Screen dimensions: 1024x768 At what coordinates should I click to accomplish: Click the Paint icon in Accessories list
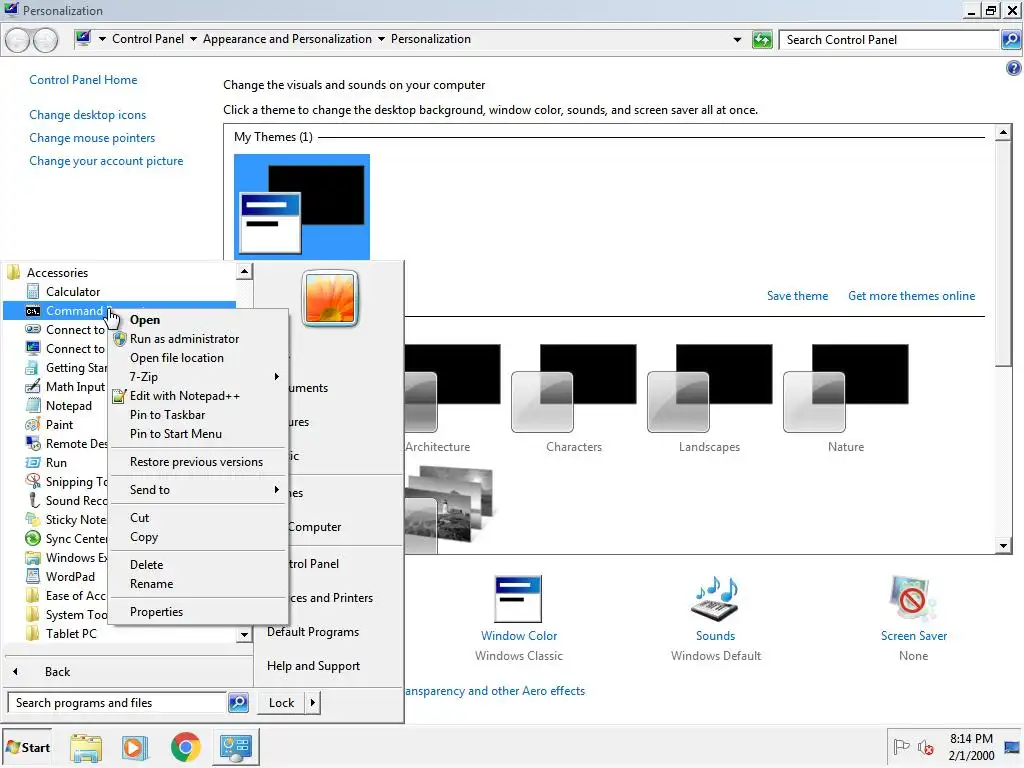(x=33, y=424)
